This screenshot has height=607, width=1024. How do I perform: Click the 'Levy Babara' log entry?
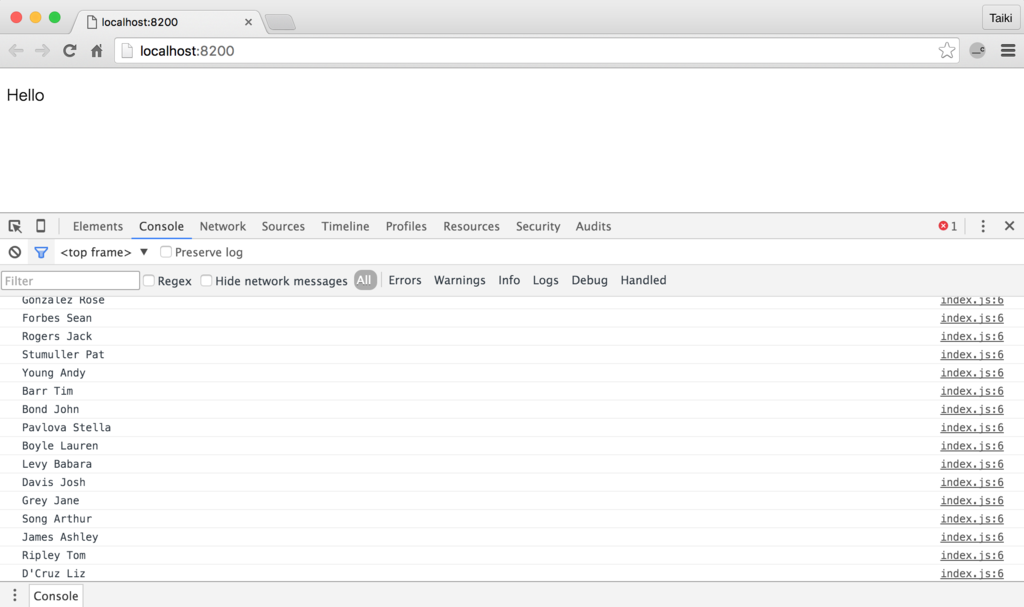(57, 465)
